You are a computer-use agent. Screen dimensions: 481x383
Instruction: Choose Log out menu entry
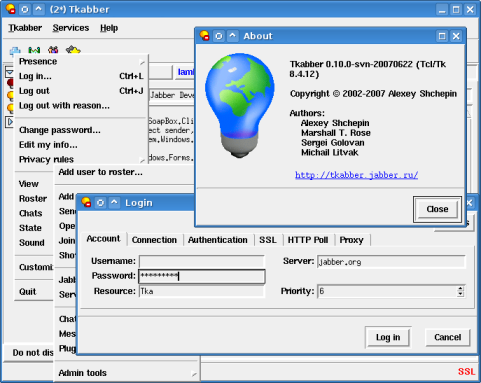81,91
